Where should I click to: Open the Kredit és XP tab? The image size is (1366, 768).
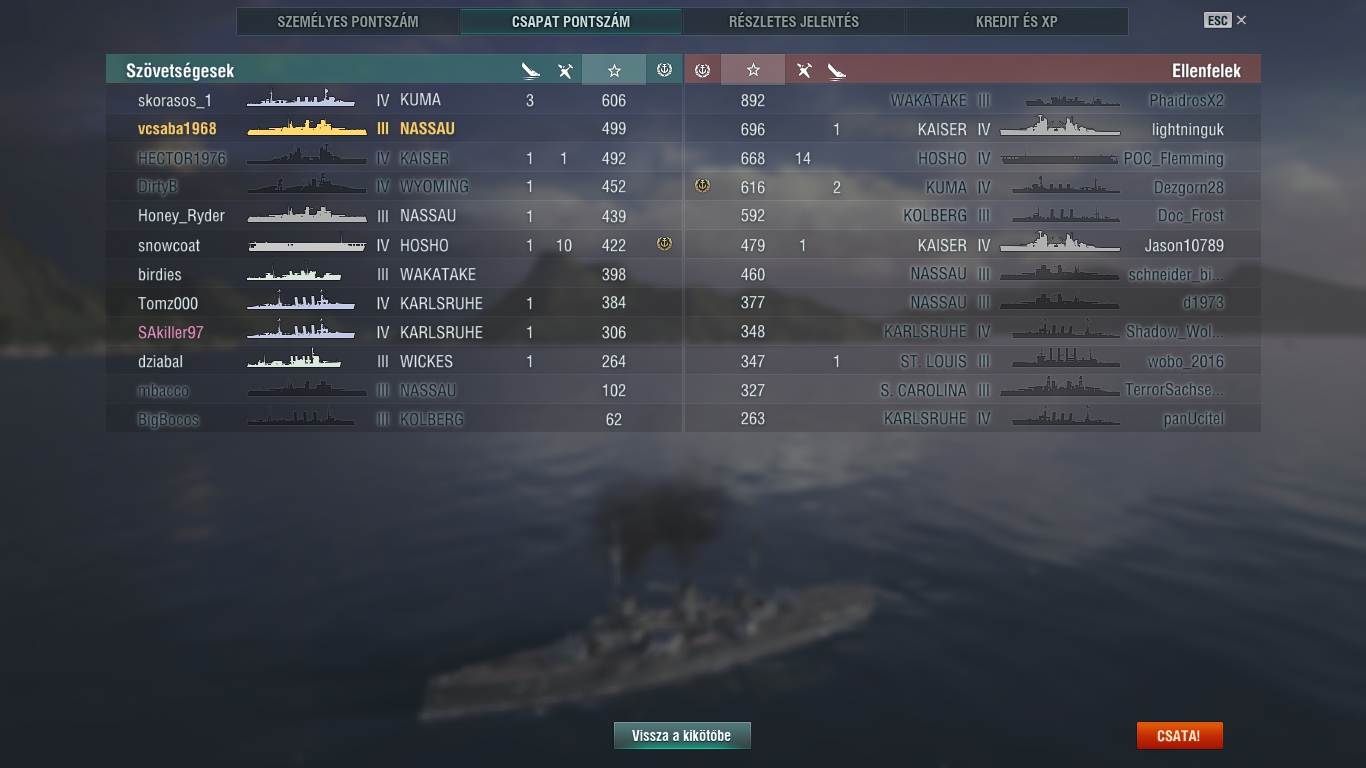[1016, 21]
